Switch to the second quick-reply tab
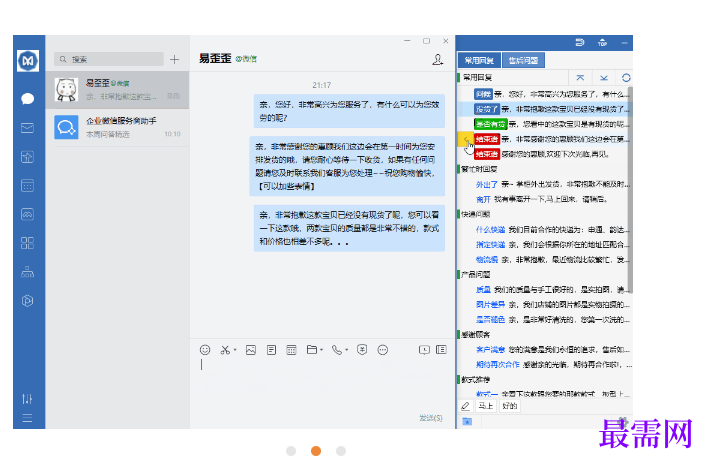The image size is (711, 465). coord(523,60)
